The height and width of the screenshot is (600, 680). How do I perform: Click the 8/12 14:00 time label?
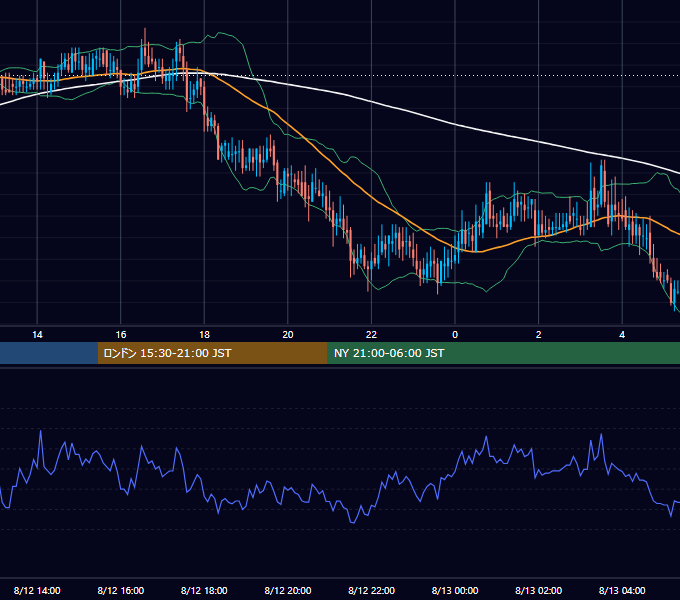(37, 590)
